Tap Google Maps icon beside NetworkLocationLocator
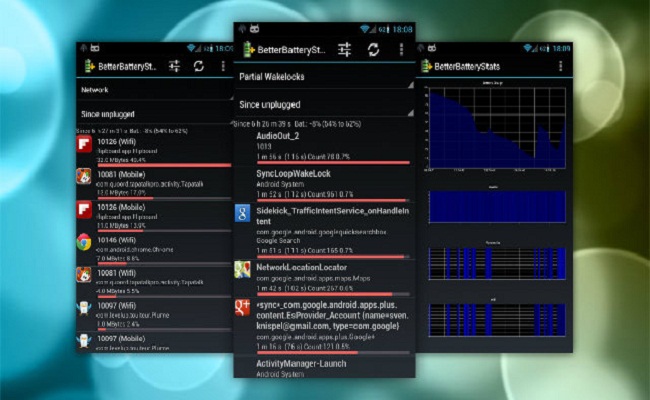This screenshot has height=400, width=650. click(x=243, y=269)
